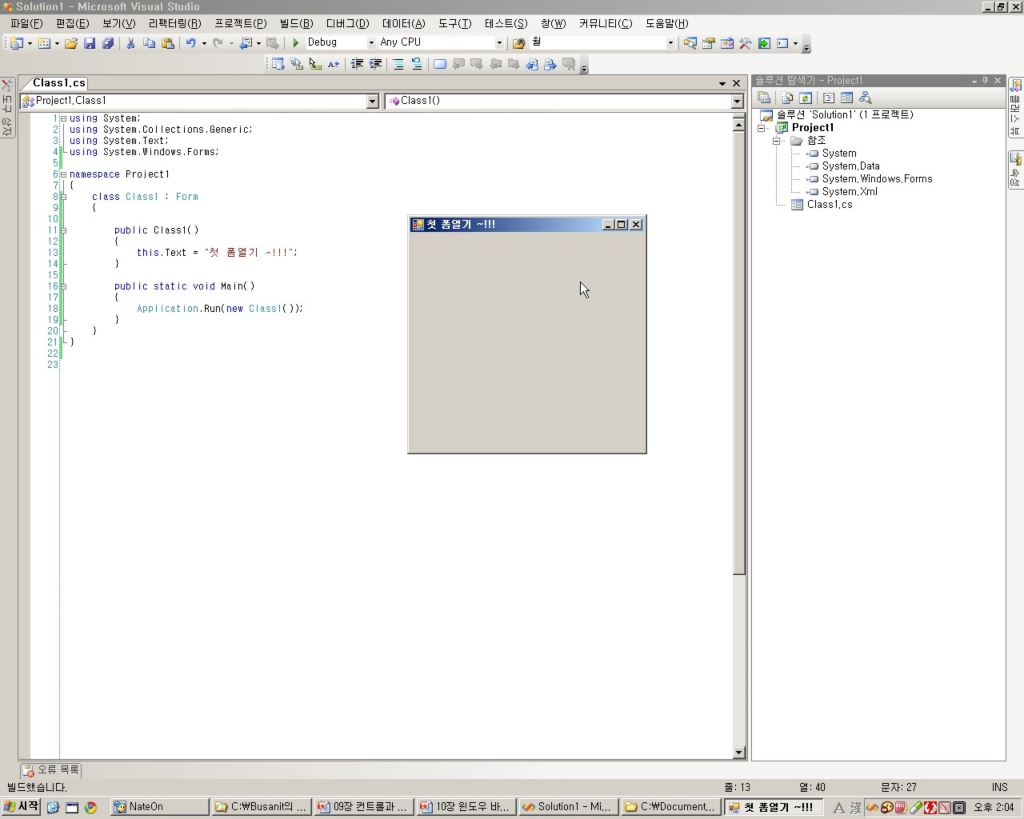Open the Start Page toolbar icon
1024x819 pixels.
764,43
